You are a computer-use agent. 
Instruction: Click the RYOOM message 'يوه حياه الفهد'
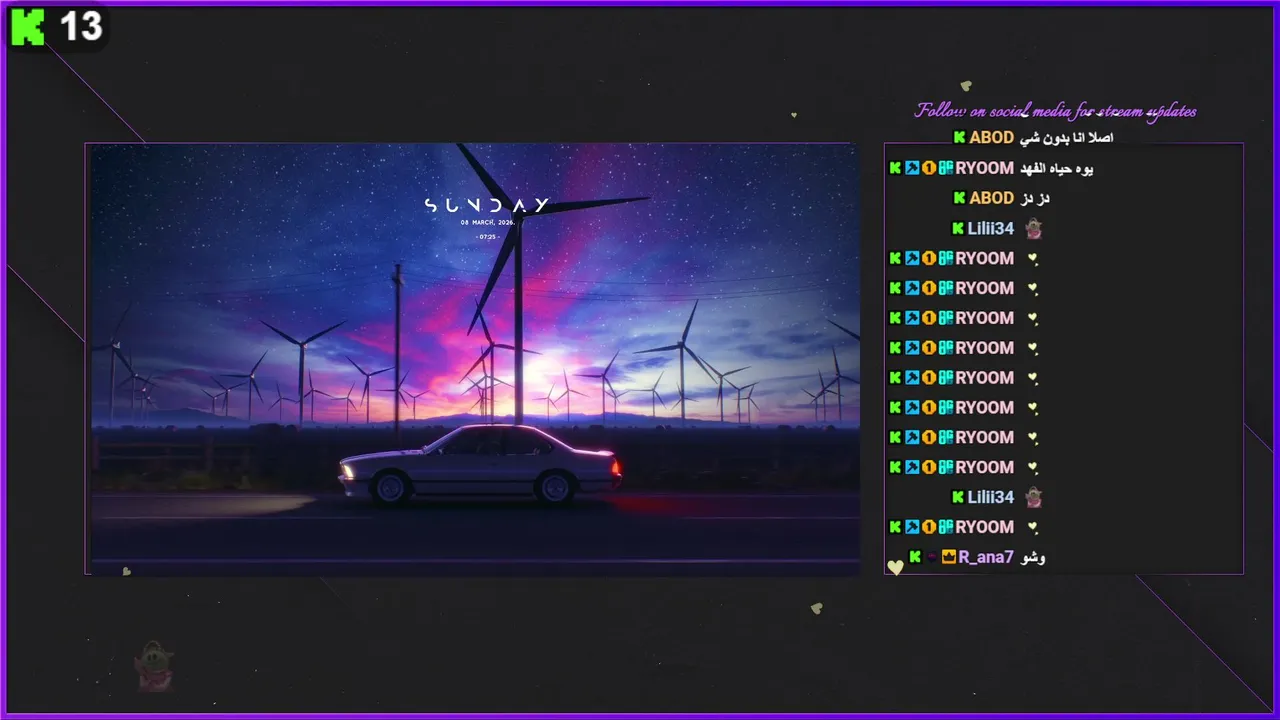coord(1056,168)
